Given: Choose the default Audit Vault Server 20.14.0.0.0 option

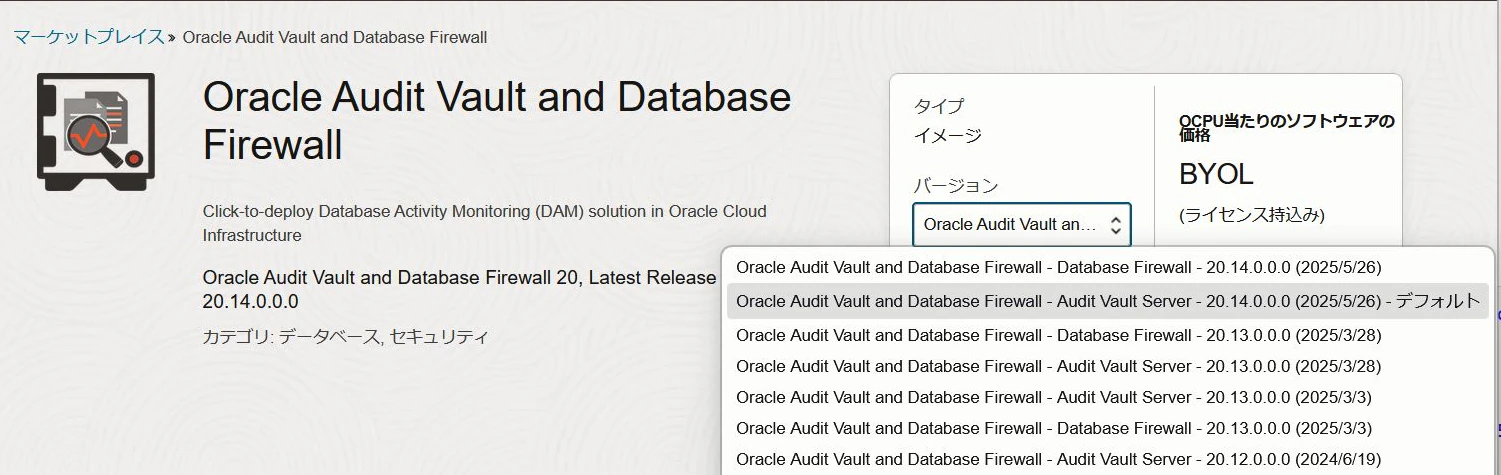Looking at the screenshot, I should (1107, 301).
